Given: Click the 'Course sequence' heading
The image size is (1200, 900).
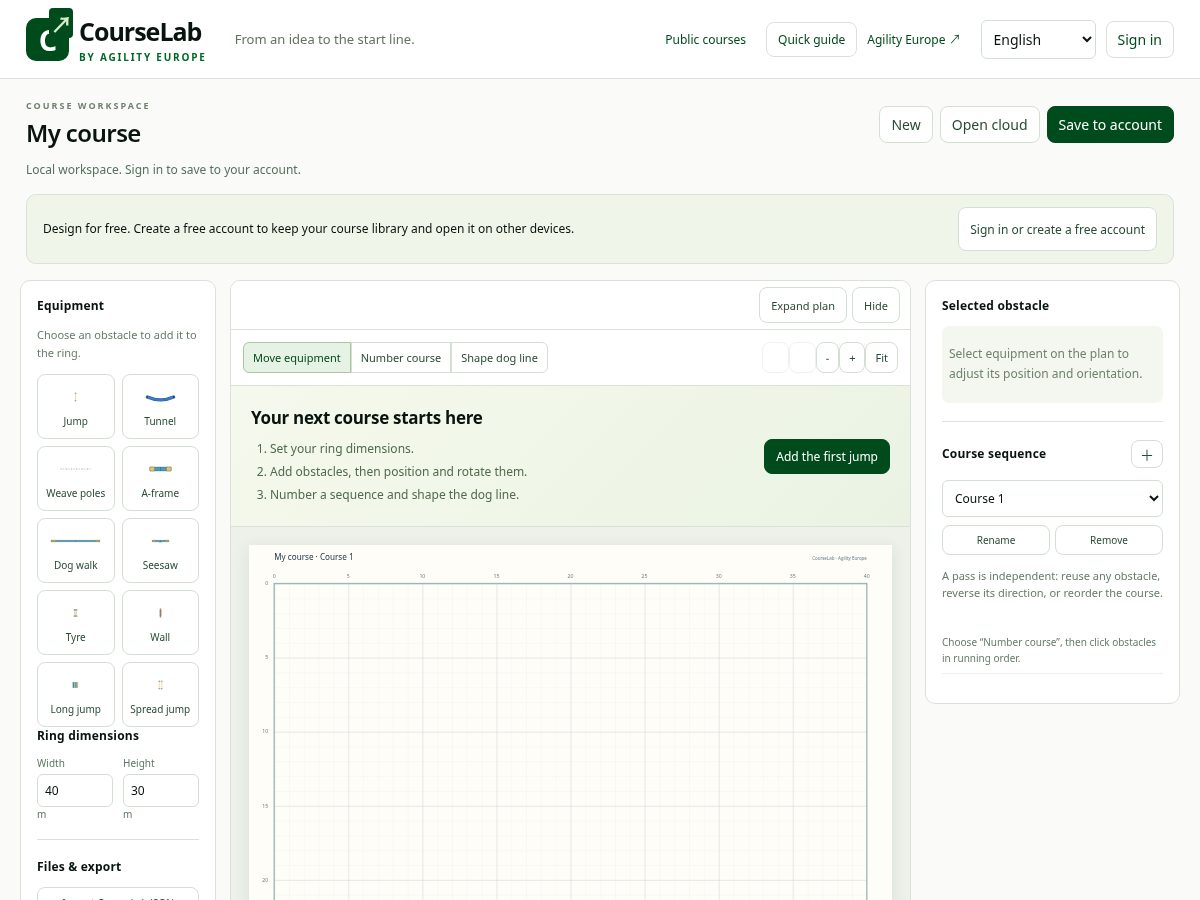Looking at the screenshot, I should [994, 454].
